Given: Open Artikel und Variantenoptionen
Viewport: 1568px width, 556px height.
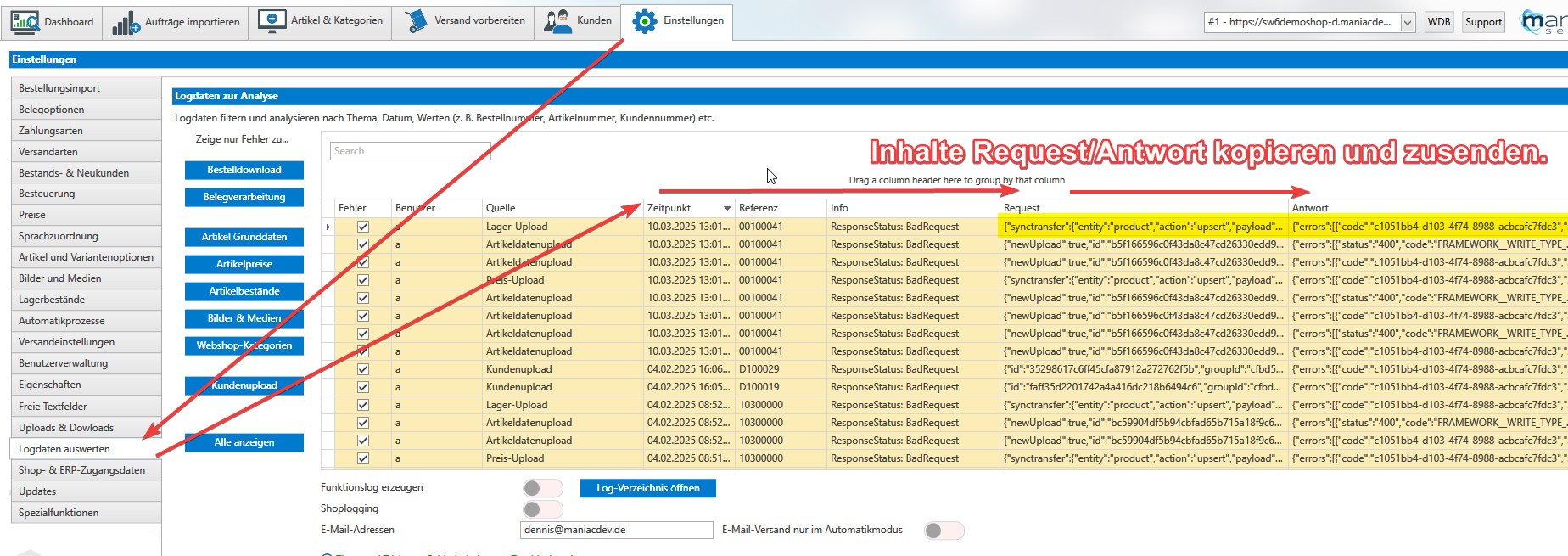Looking at the screenshot, I should pyautogui.click(x=87, y=257).
